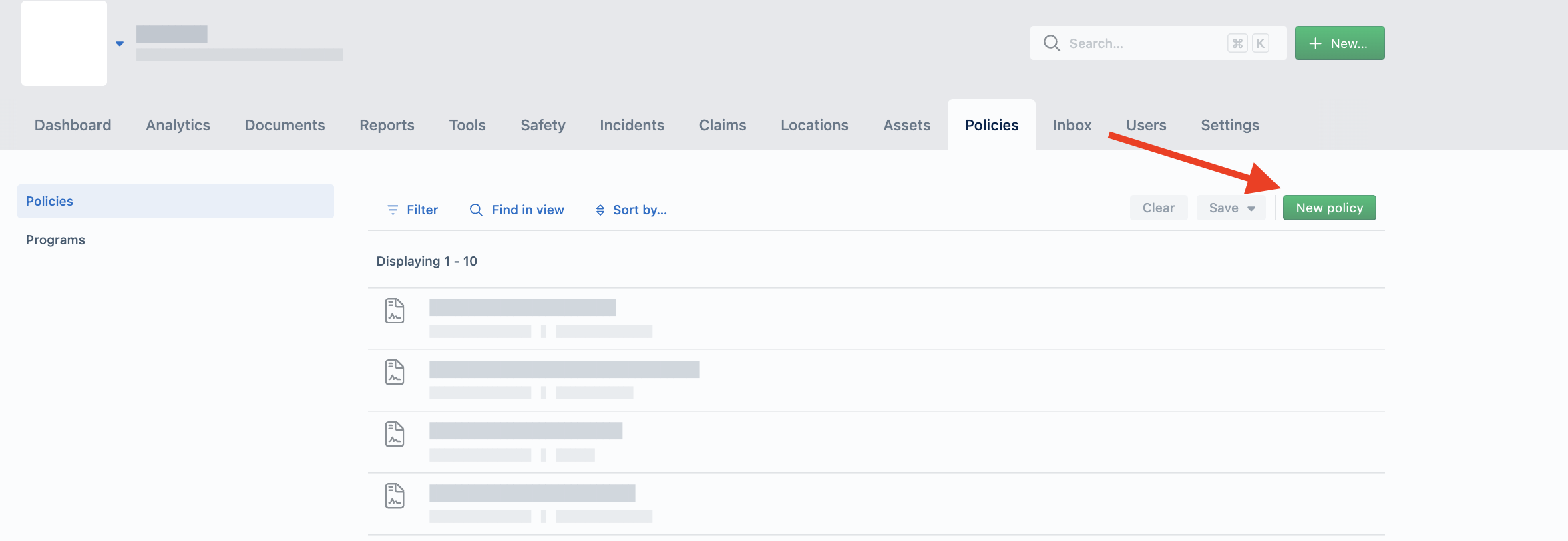Click the plus icon in the New... button
The height and width of the screenshot is (541, 1568).
(x=1315, y=43)
